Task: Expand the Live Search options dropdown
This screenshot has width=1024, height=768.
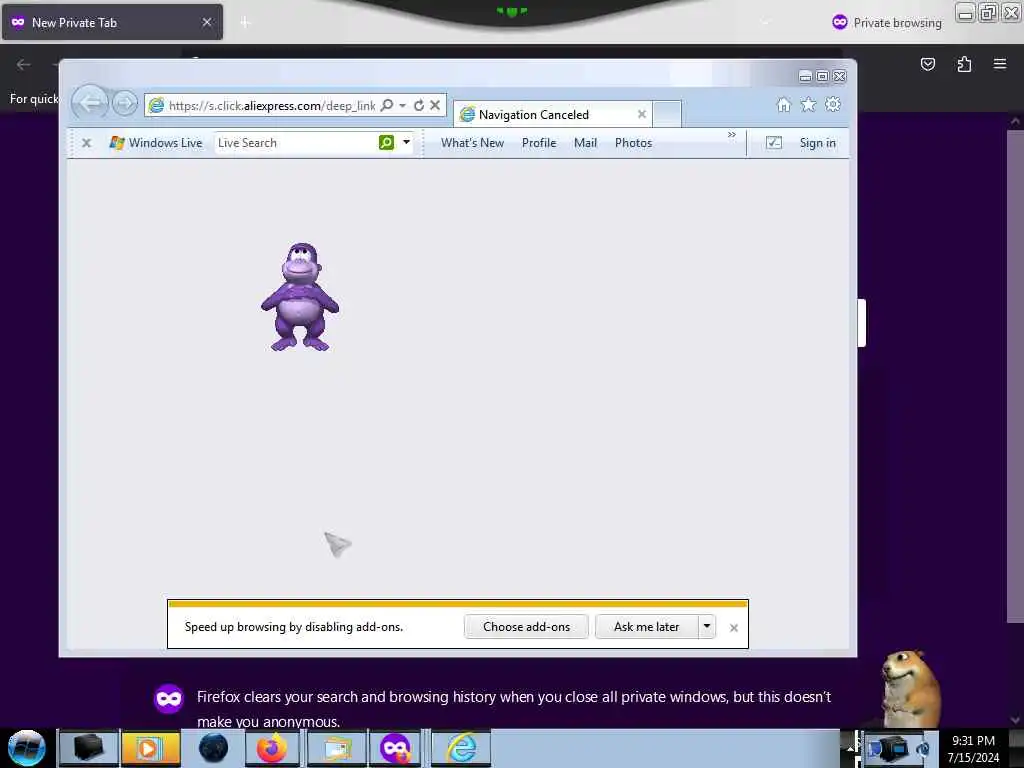Action: [406, 142]
